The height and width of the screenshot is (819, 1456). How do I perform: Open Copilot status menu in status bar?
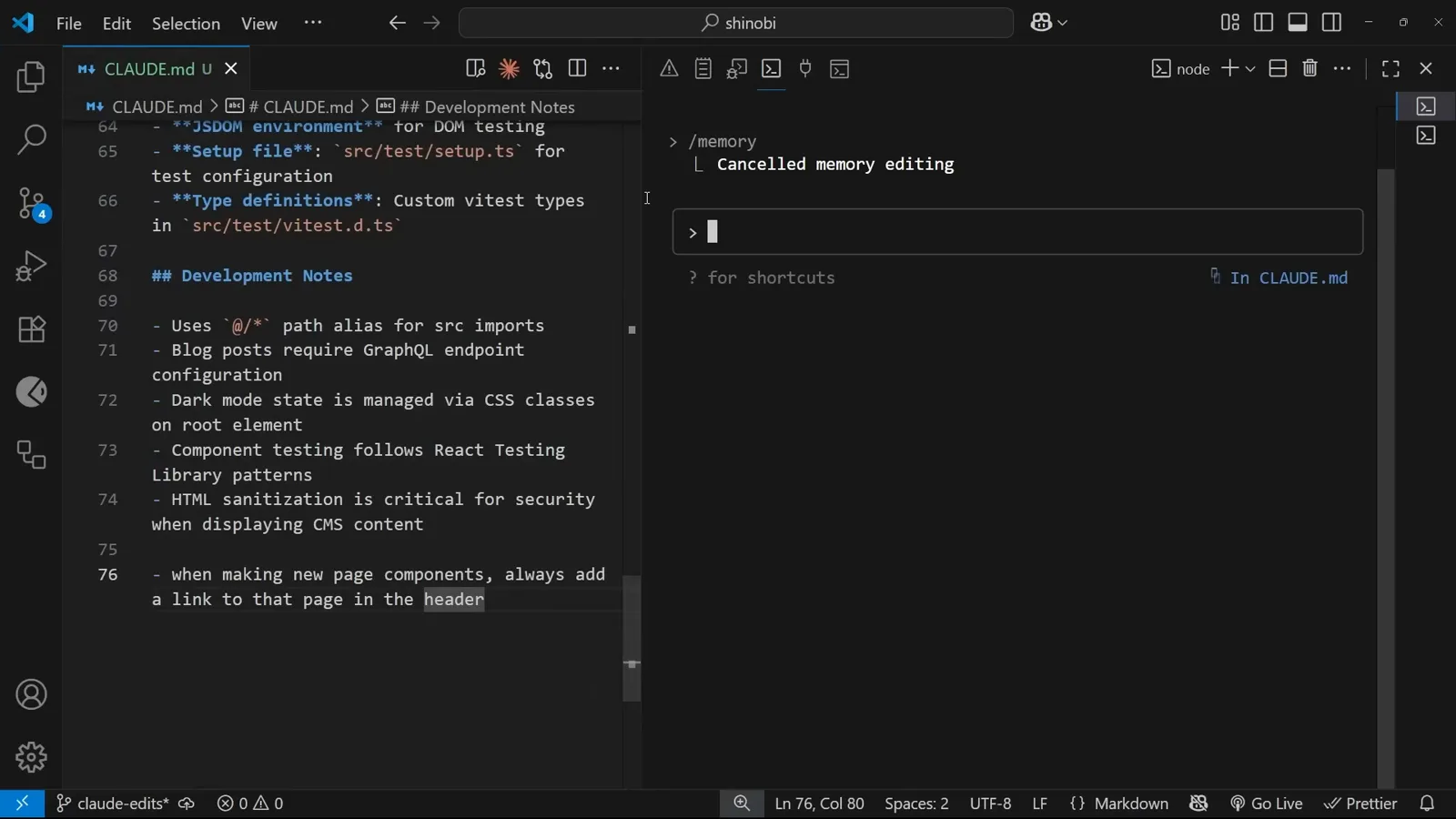[x=1198, y=804]
